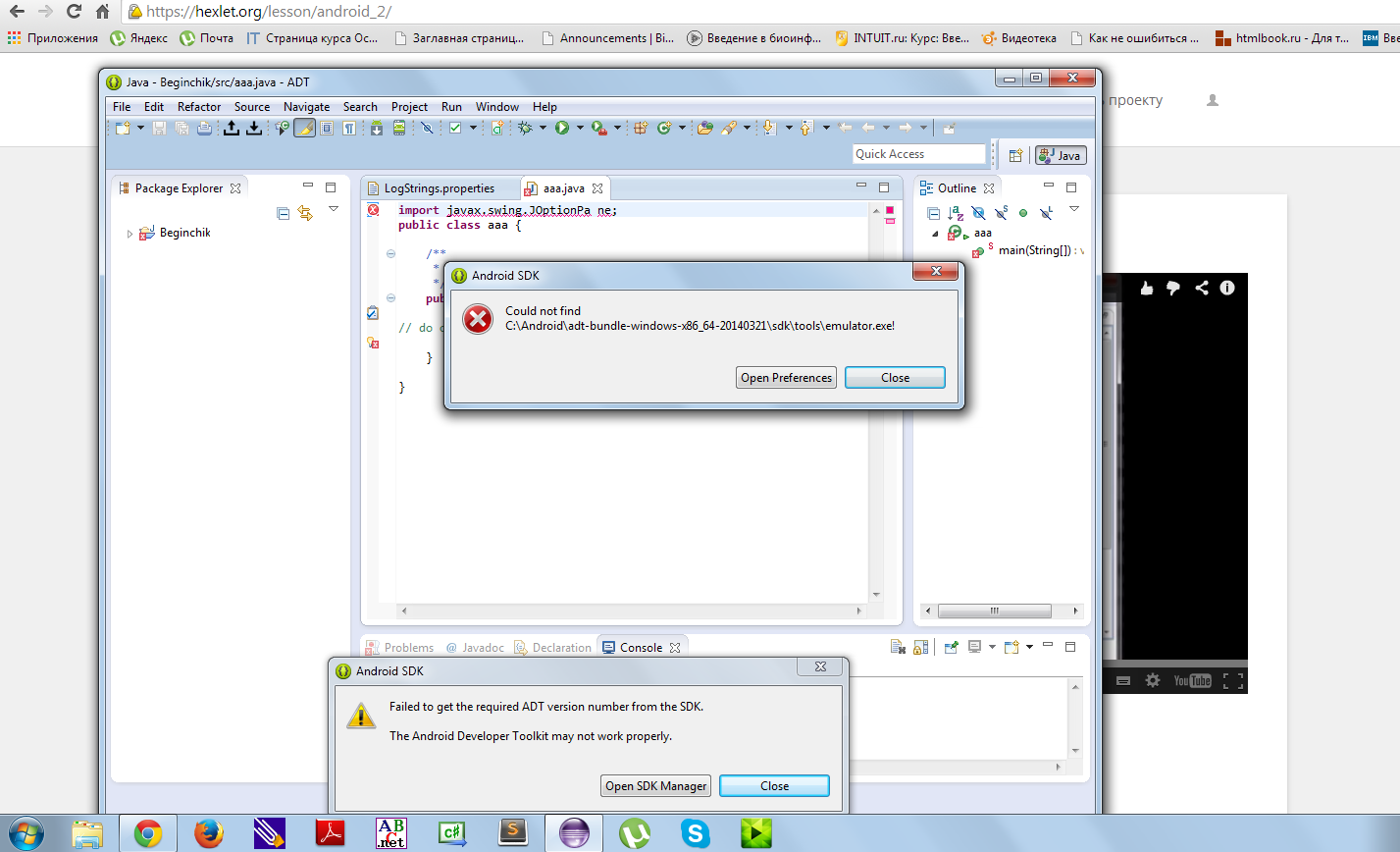Open the Debug button dropdown arrow
The height and width of the screenshot is (852, 1400).
[x=543, y=128]
